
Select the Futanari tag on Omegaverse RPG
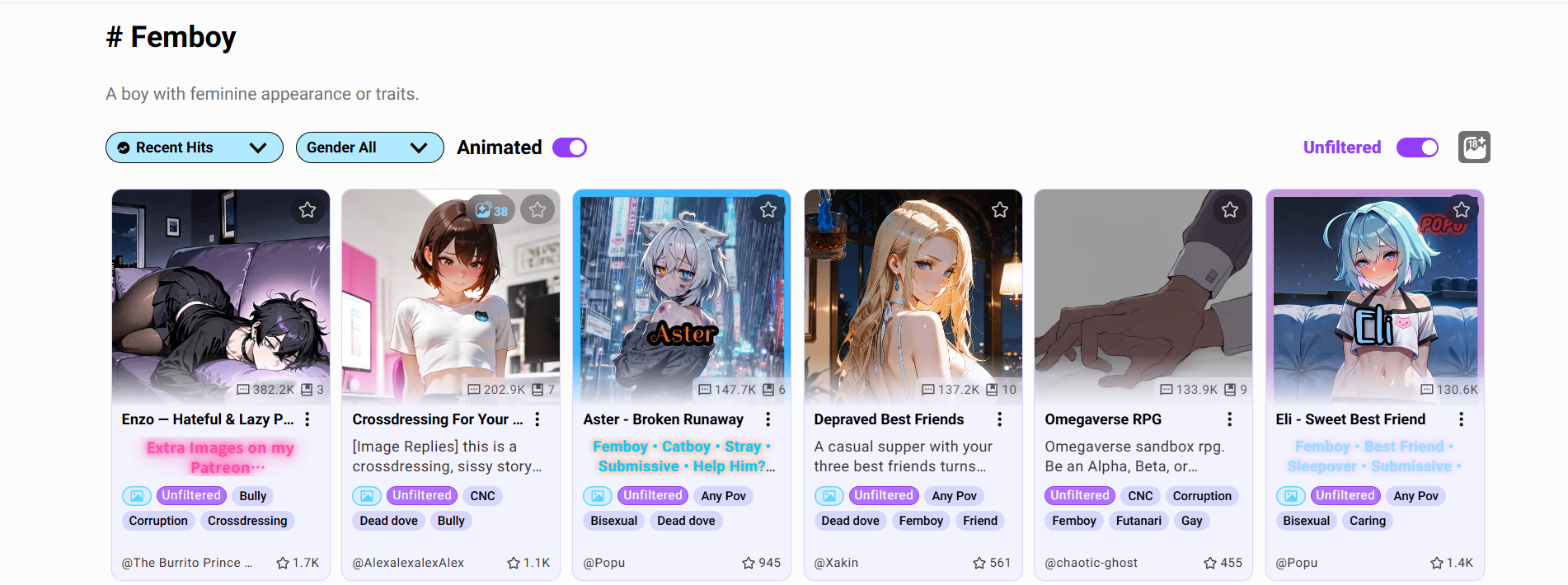tap(1138, 521)
